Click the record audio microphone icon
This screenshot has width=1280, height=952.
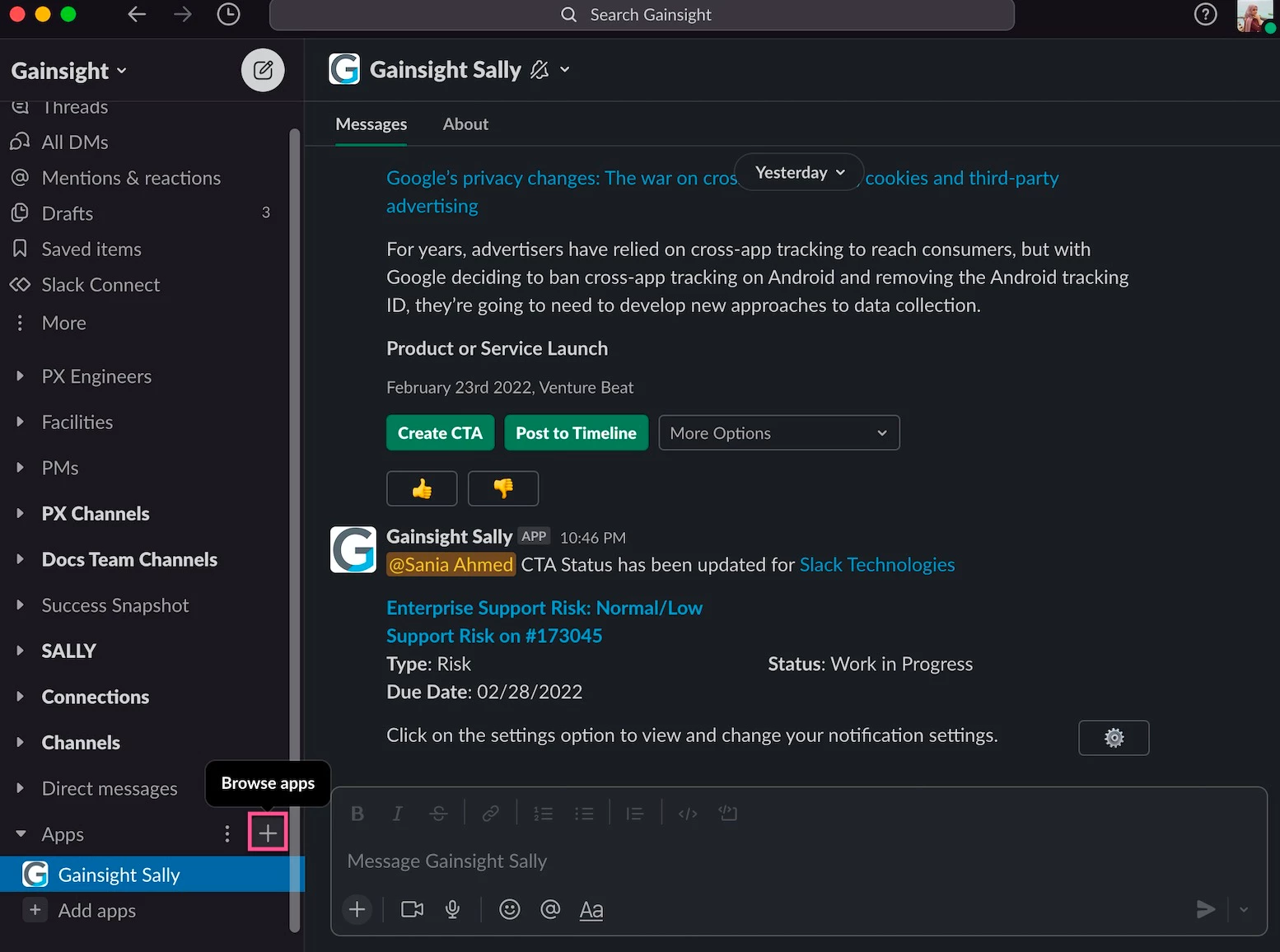[x=452, y=910]
